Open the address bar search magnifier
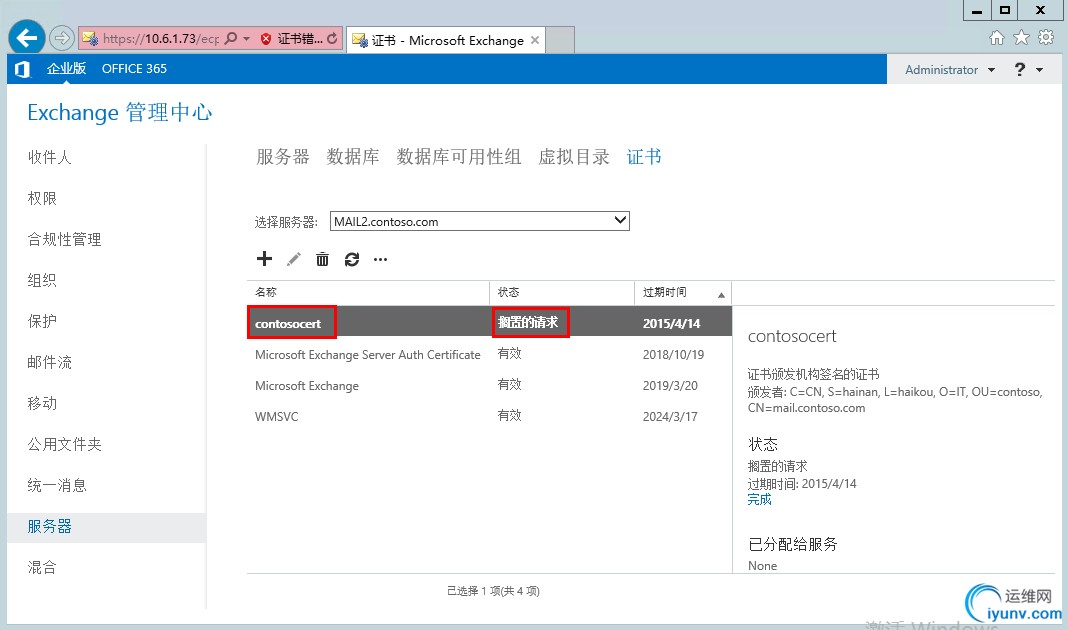The image size is (1068, 630). coord(231,38)
